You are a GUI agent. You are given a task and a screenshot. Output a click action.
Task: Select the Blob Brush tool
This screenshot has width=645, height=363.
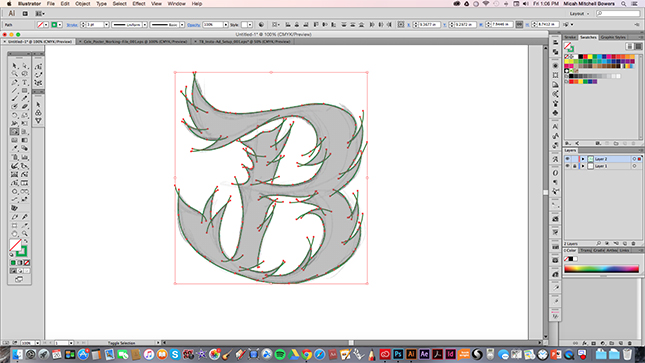pos(15,107)
